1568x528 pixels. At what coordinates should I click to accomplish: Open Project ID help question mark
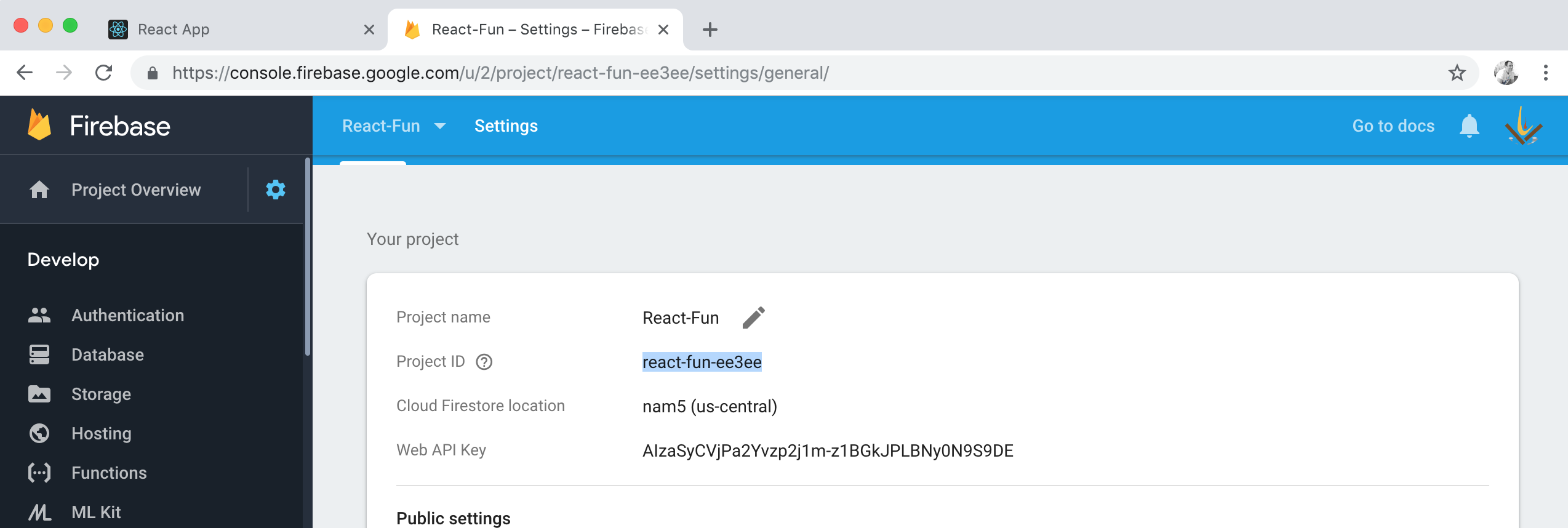[x=484, y=362]
